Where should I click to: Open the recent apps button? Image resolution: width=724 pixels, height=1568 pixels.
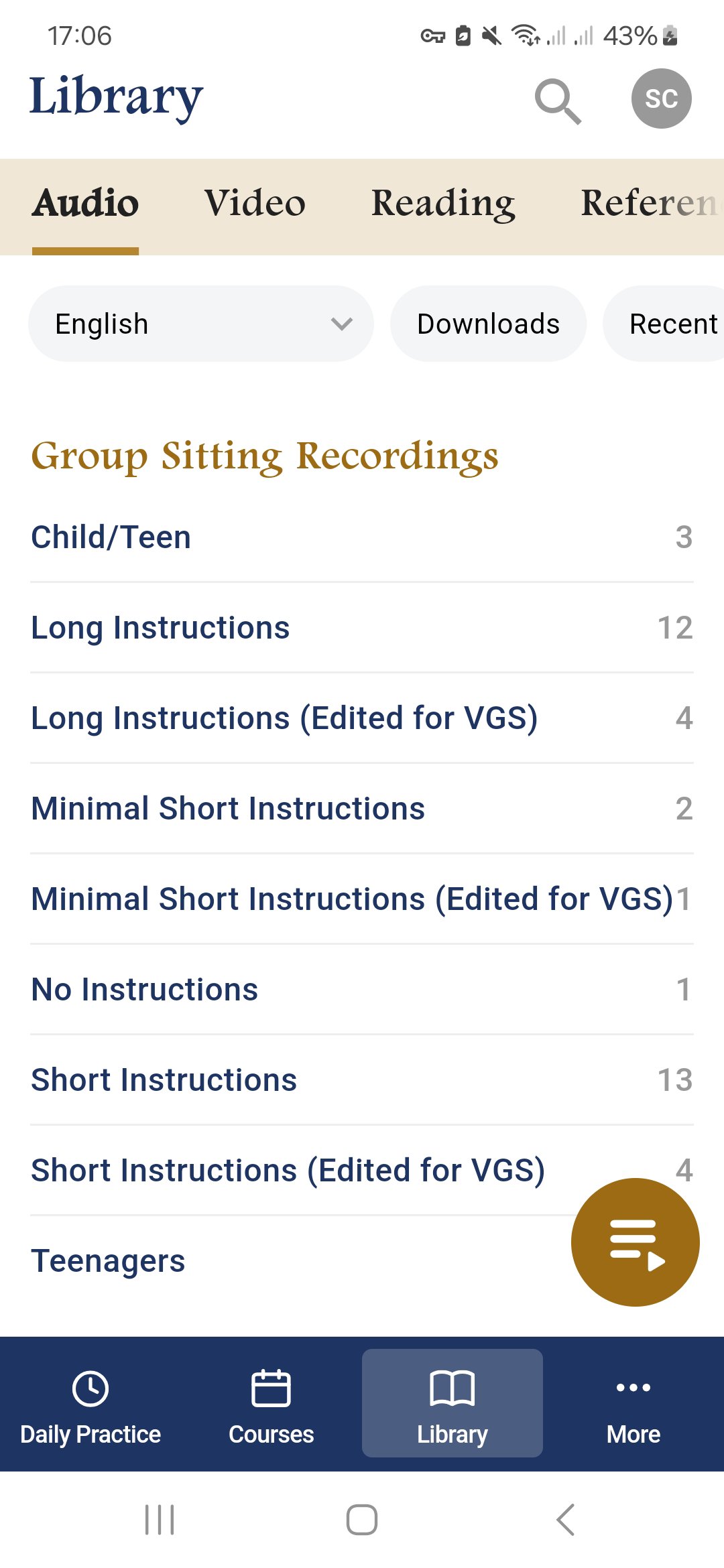click(x=160, y=1519)
